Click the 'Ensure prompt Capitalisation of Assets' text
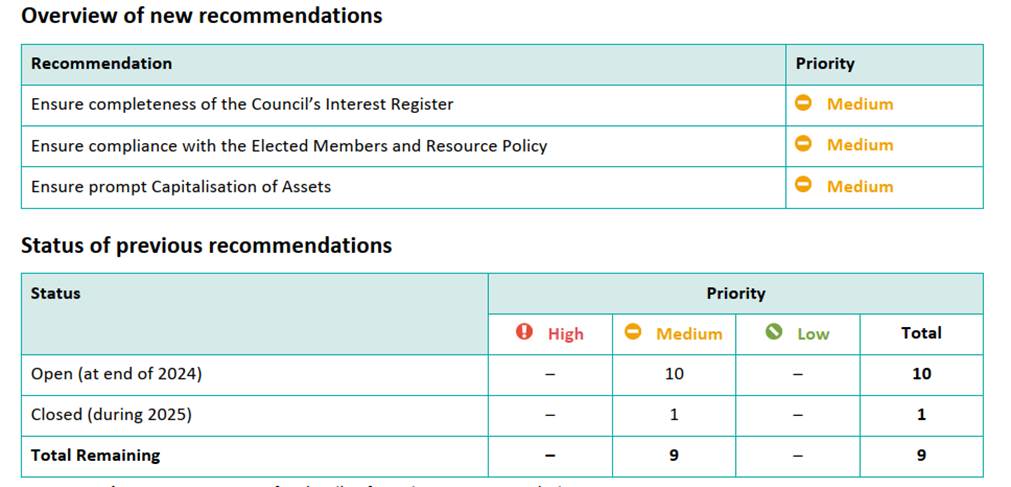The height and width of the screenshot is (487, 1011). [181, 186]
